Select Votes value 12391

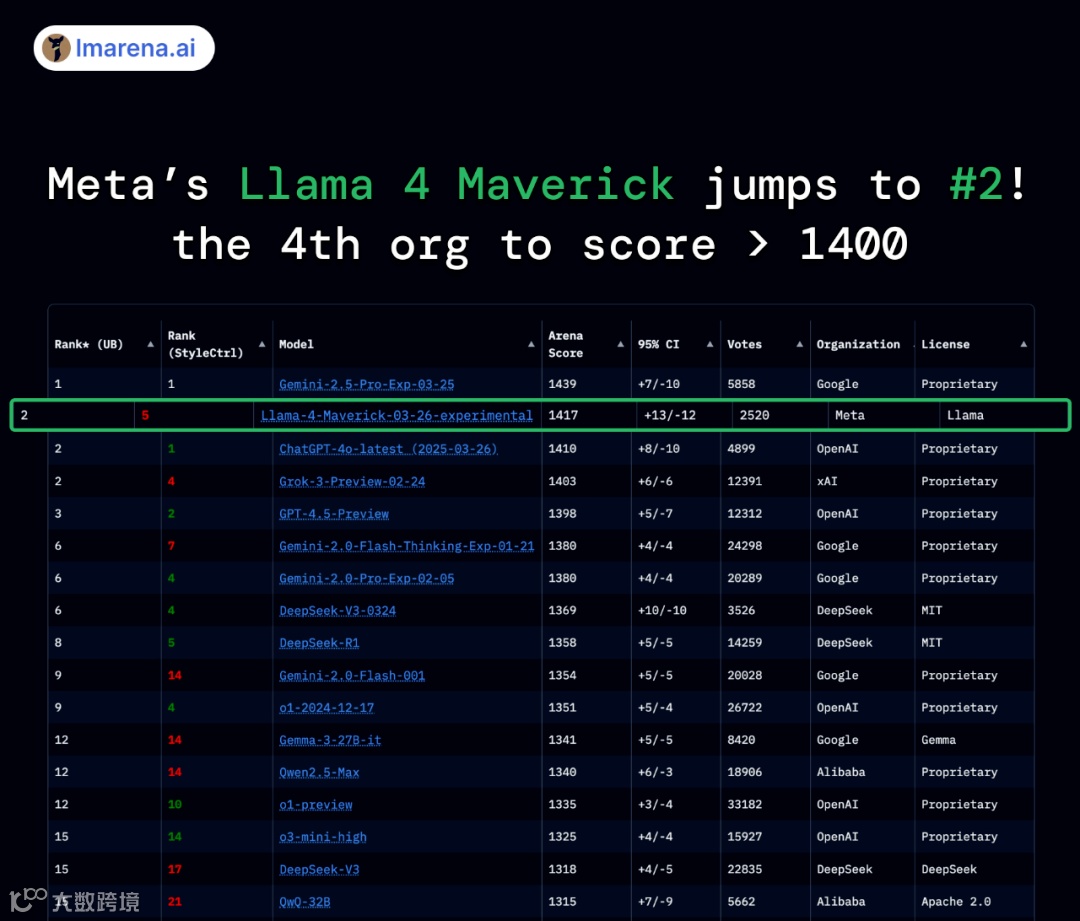tap(745, 482)
